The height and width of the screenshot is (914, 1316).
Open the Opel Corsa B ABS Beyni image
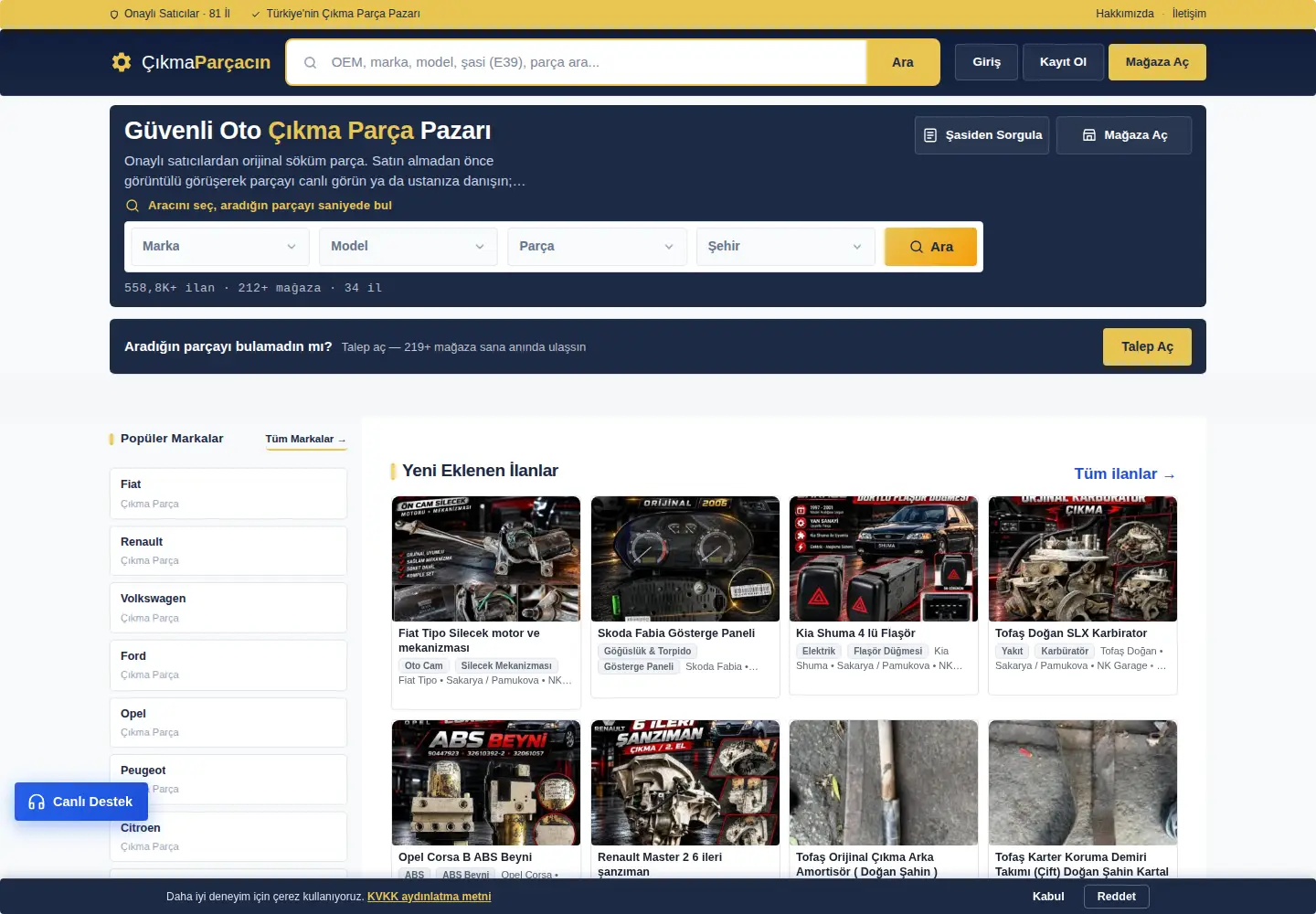tap(486, 783)
